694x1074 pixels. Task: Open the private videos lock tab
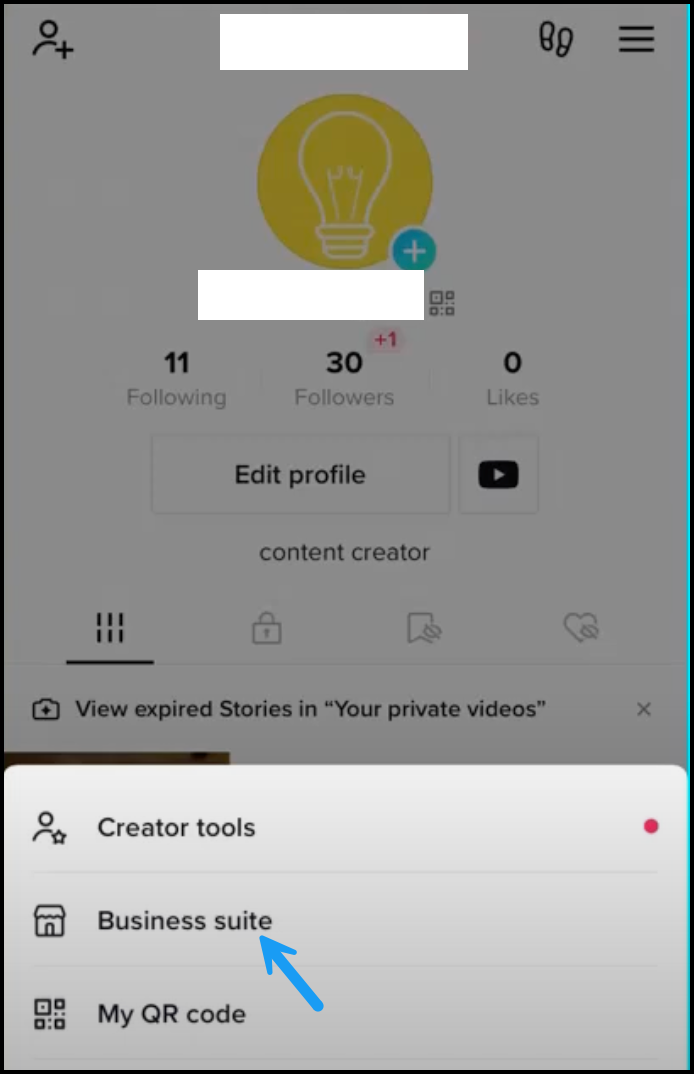click(267, 627)
